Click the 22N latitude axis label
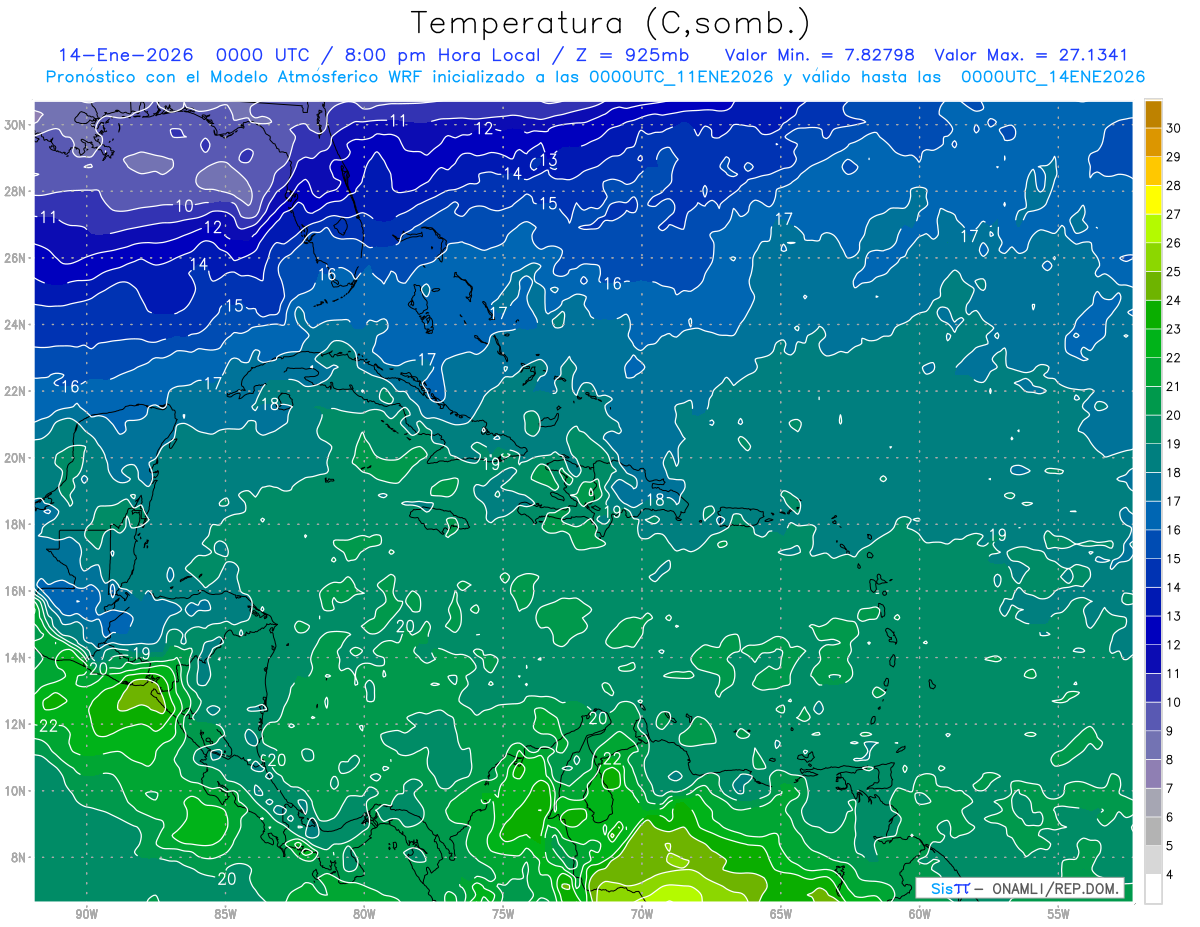1200x927 pixels. click(14, 391)
